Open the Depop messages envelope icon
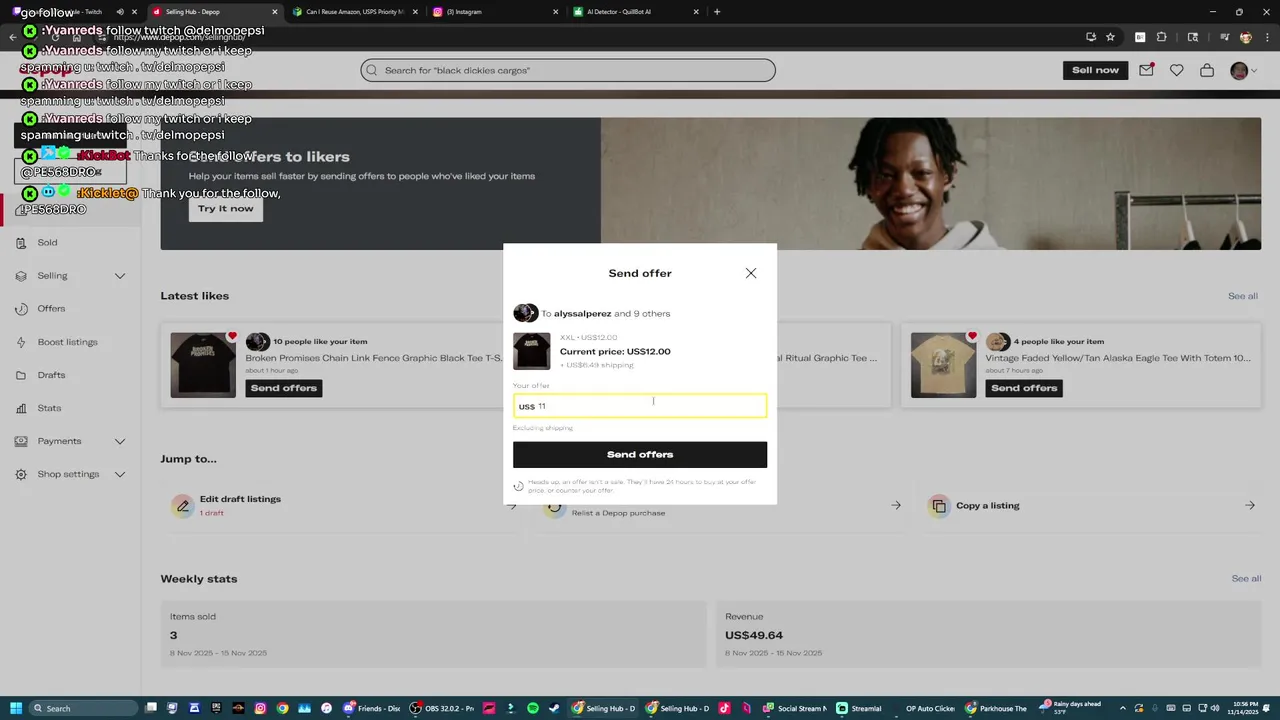This screenshot has height=720, width=1280. (x=1147, y=70)
